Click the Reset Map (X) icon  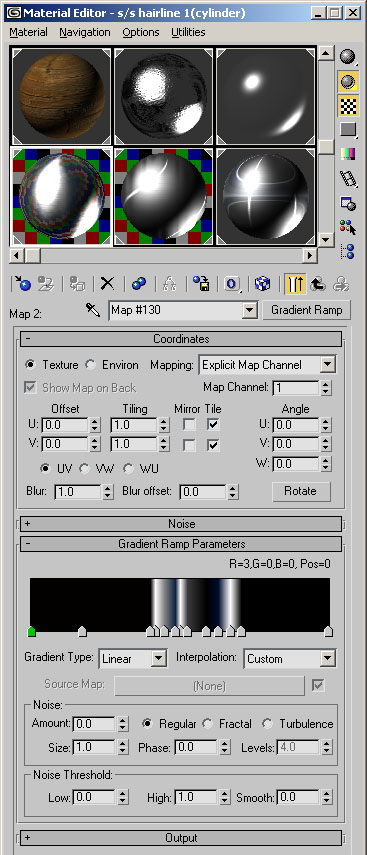click(x=108, y=284)
